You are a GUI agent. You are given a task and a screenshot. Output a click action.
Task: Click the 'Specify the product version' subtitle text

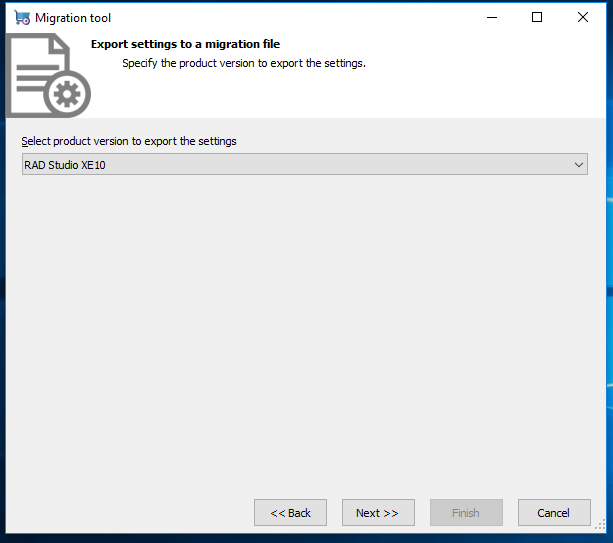coord(244,63)
